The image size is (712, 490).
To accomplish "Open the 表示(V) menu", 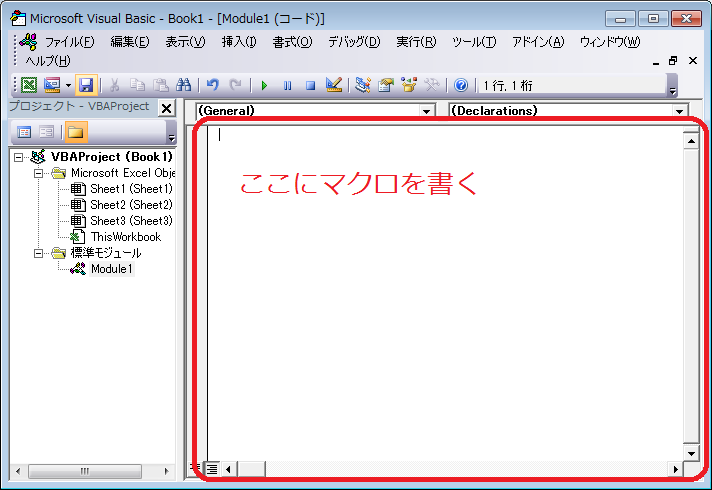I will 185,42.
